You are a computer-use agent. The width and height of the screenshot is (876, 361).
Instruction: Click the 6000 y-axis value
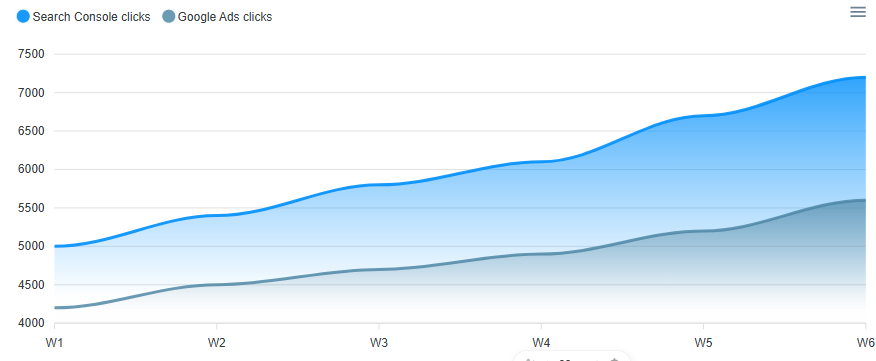(31, 169)
